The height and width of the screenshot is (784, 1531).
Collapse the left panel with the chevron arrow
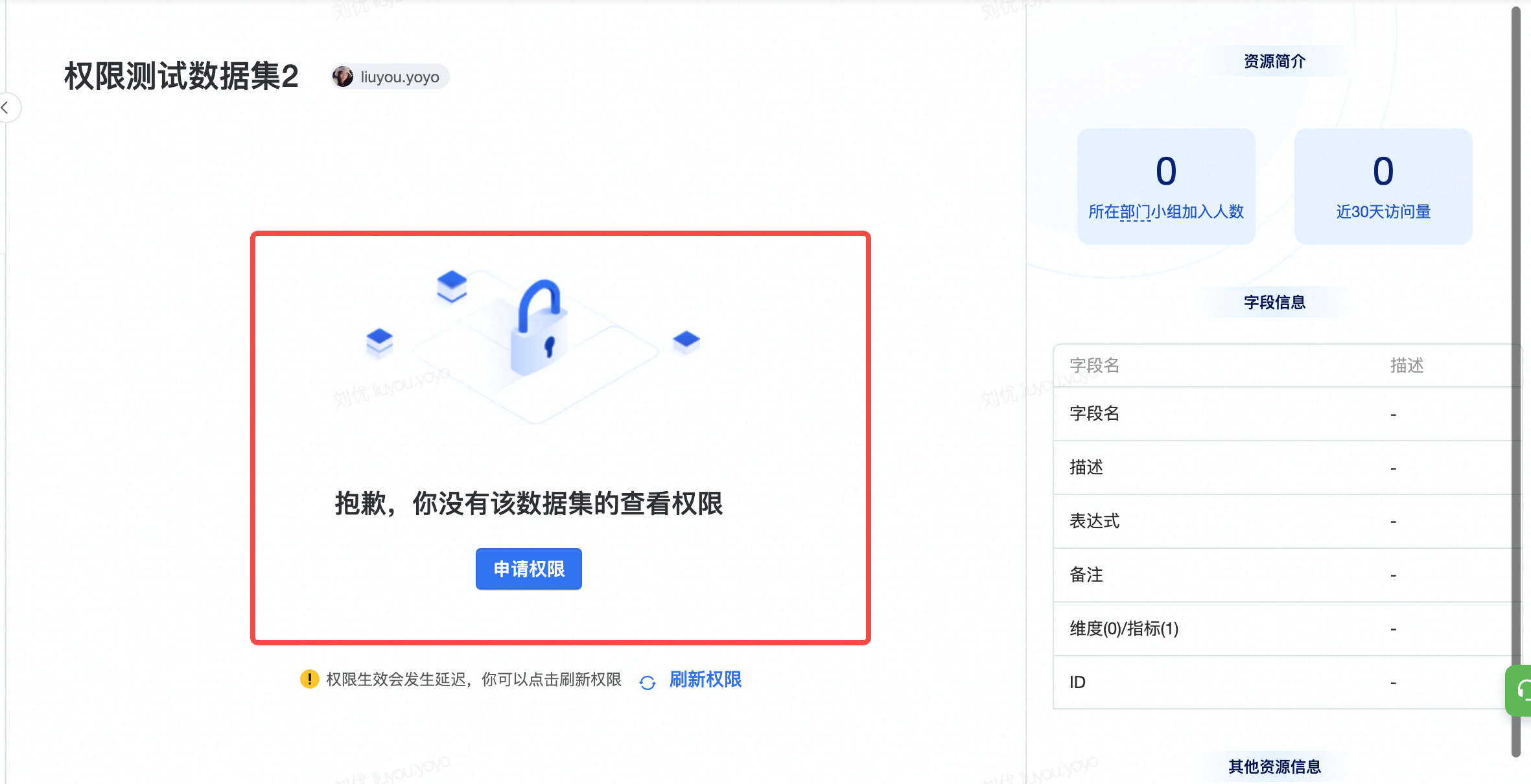pyautogui.click(x=6, y=108)
